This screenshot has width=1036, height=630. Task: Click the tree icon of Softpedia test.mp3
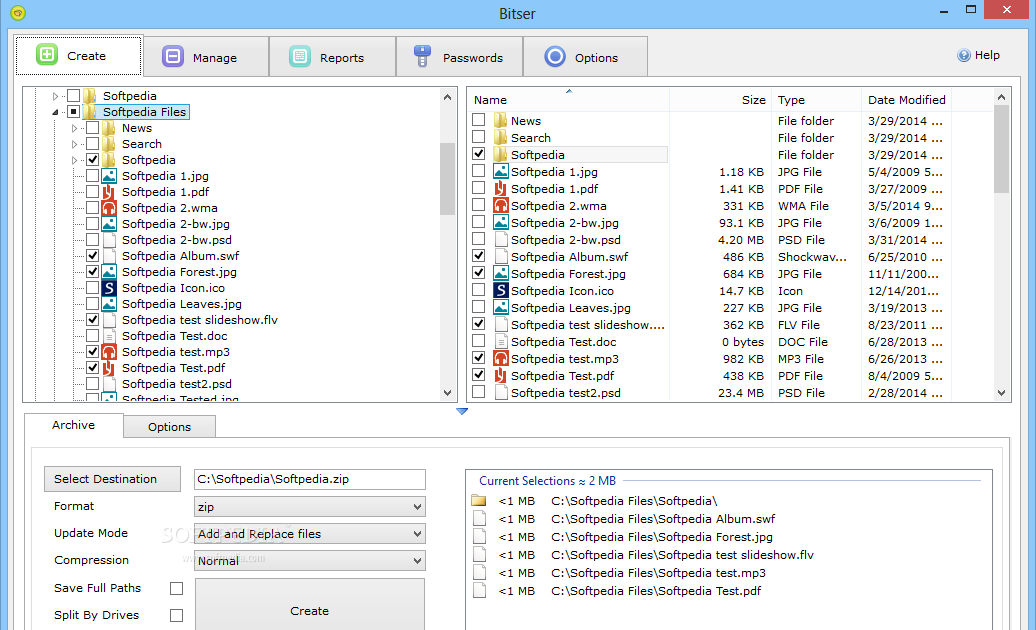tap(110, 352)
